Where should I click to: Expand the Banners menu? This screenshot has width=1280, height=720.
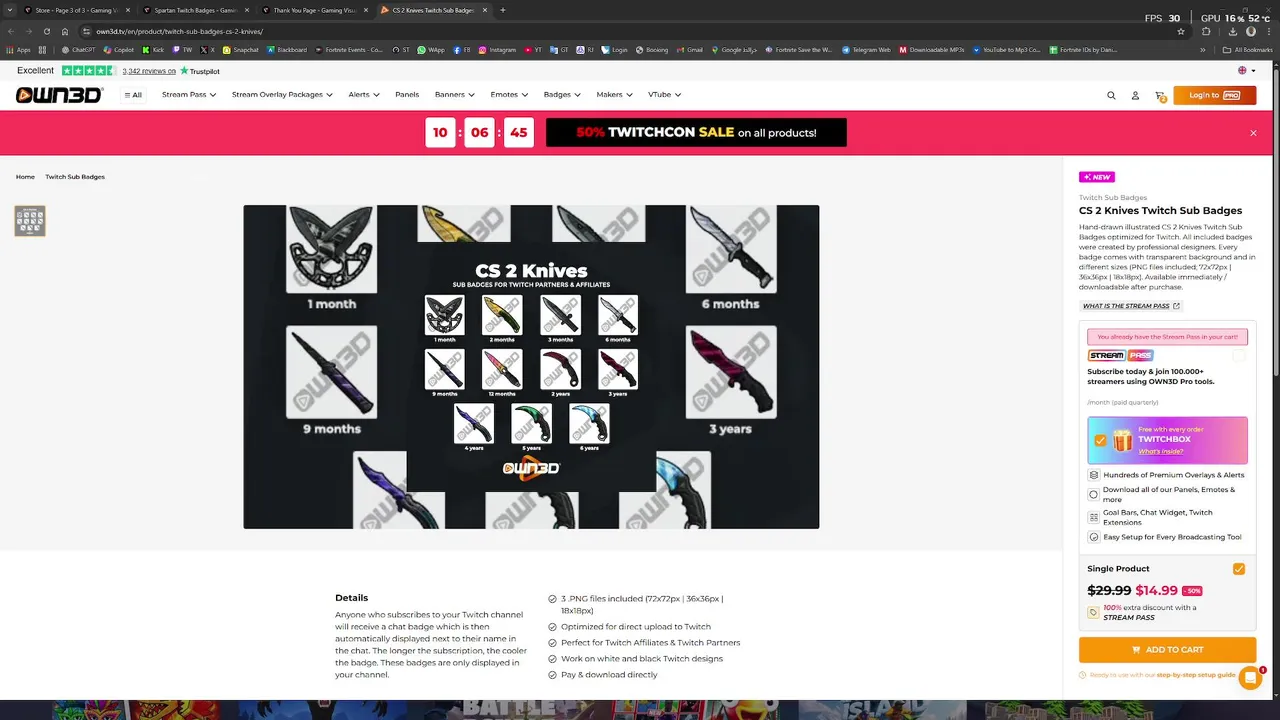pyautogui.click(x=454, y=95)
